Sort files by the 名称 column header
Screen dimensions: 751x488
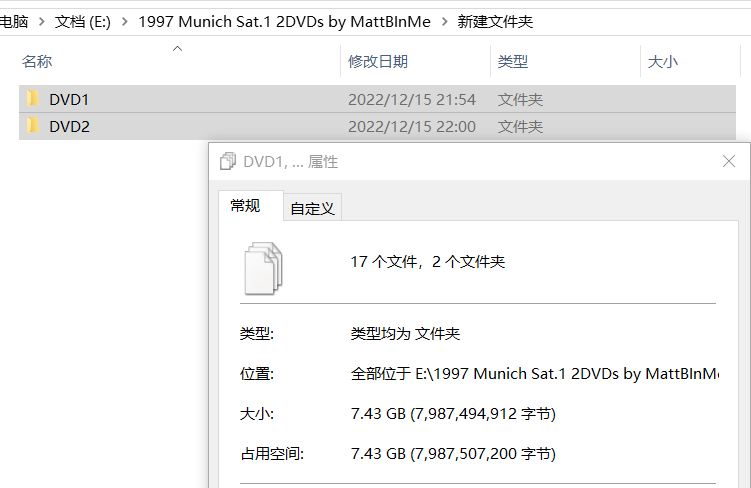(38, 62)
